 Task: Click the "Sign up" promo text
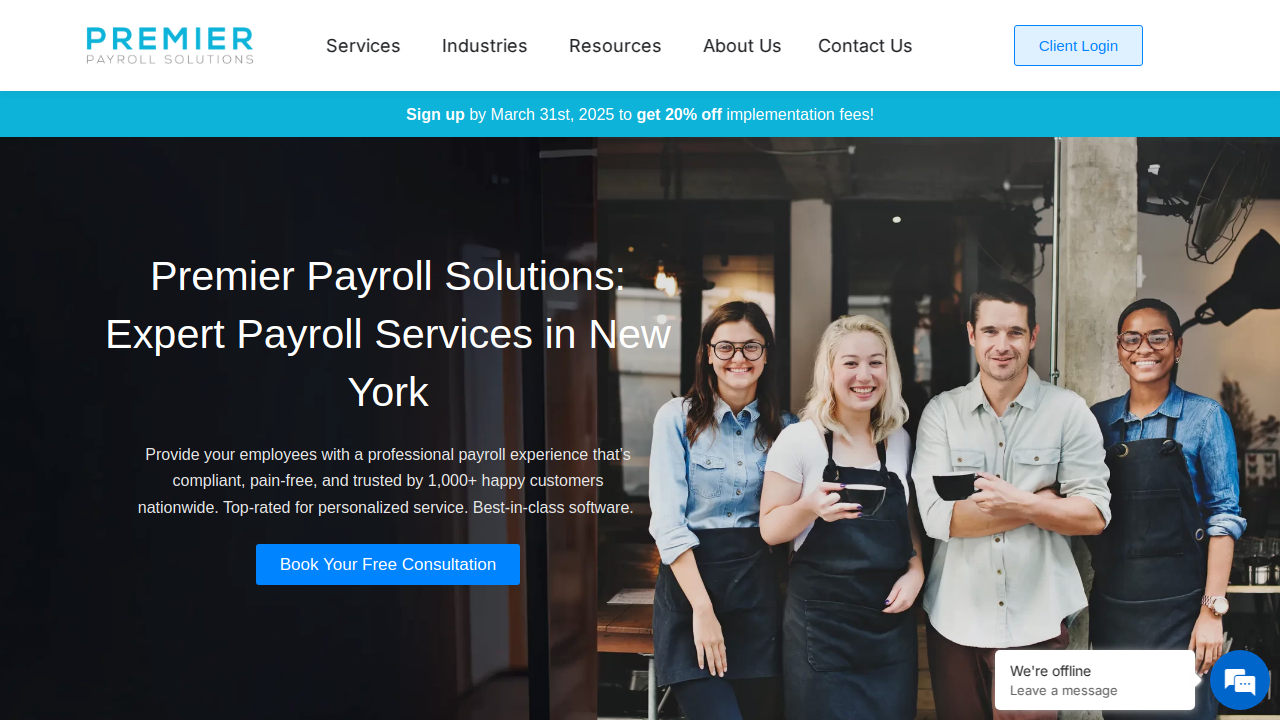click(435, 114)
